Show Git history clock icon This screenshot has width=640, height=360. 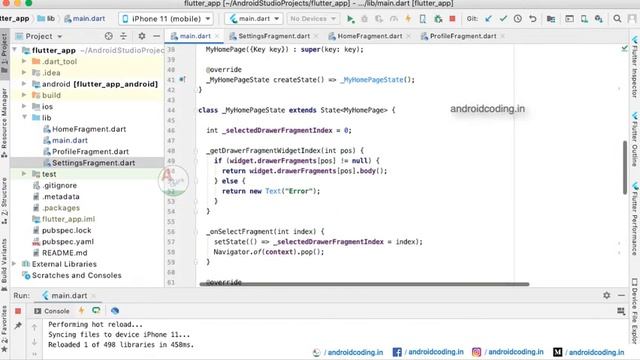tap(518, 19)
